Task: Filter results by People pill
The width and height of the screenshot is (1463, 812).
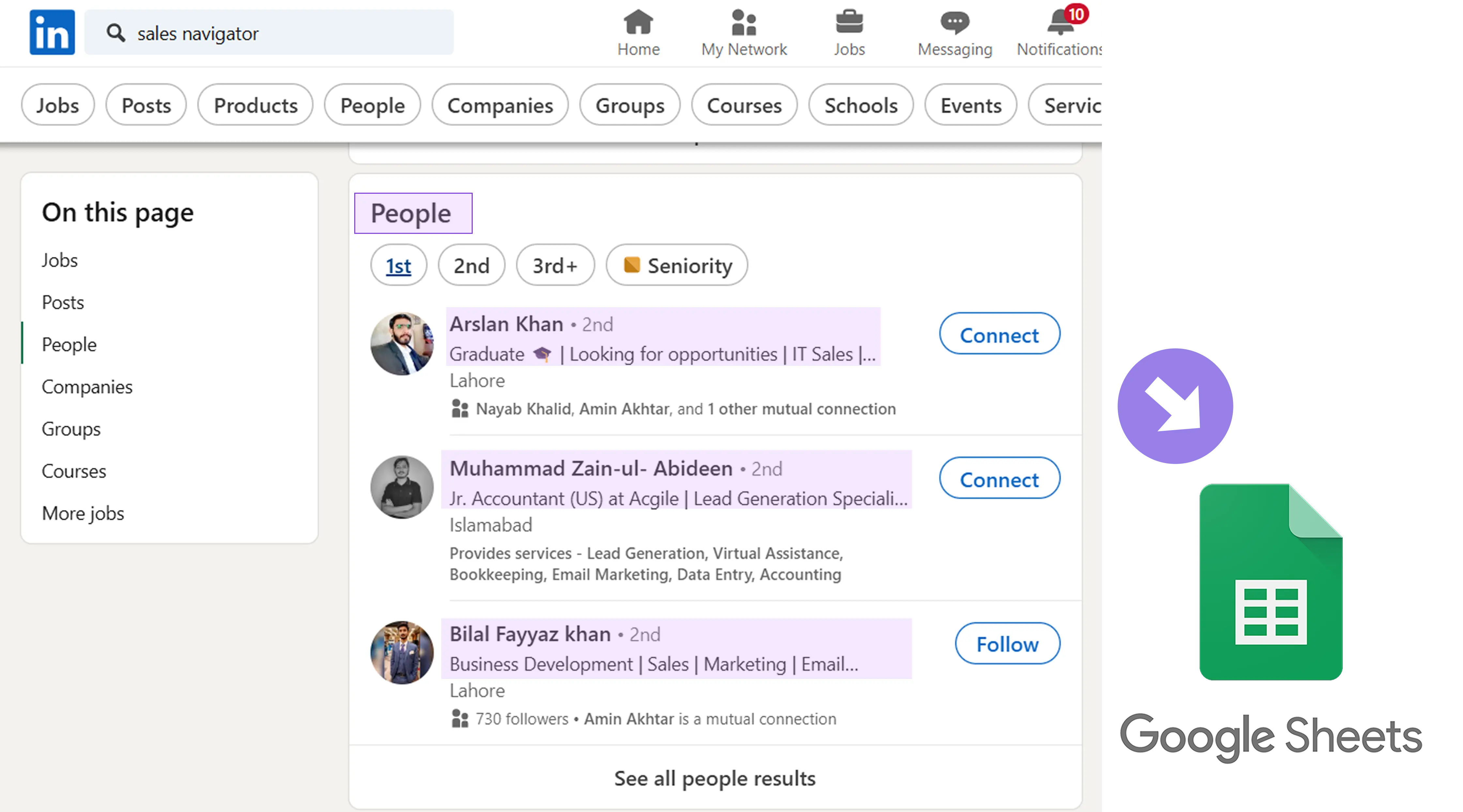Action: (373, 105)
